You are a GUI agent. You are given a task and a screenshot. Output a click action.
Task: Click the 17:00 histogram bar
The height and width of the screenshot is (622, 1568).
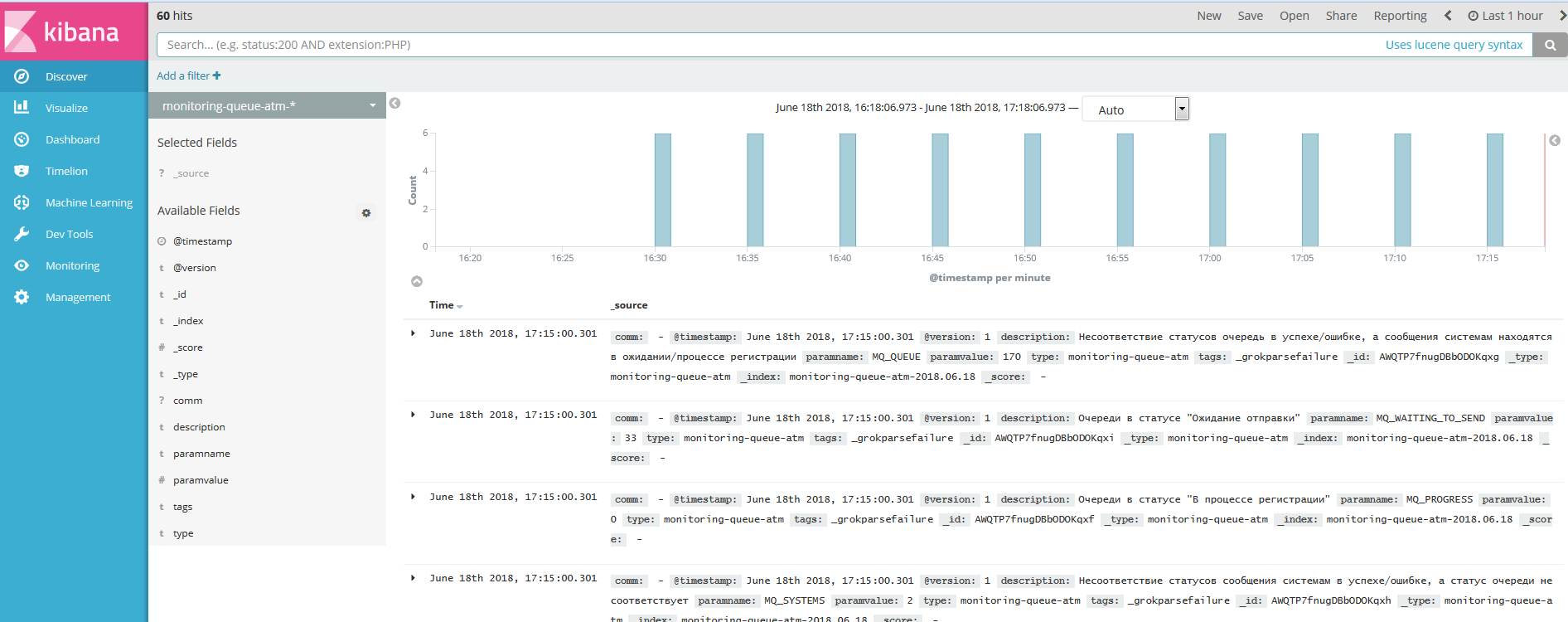pyautogui.click(x=1217, y=190)
